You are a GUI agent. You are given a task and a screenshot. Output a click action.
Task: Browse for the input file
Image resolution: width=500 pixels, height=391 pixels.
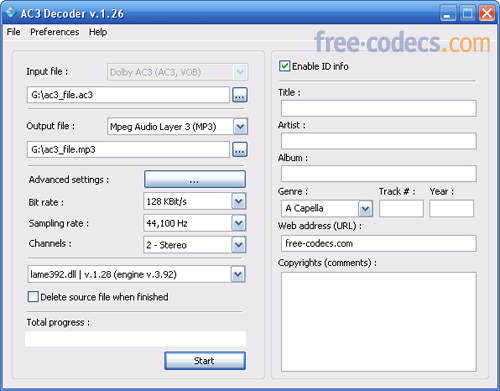point(240,95)
